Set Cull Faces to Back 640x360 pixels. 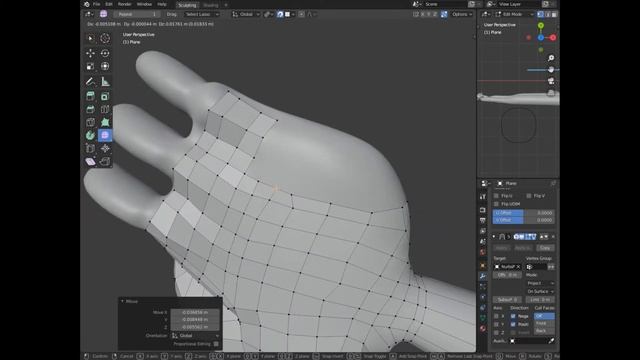pos(544,331)
